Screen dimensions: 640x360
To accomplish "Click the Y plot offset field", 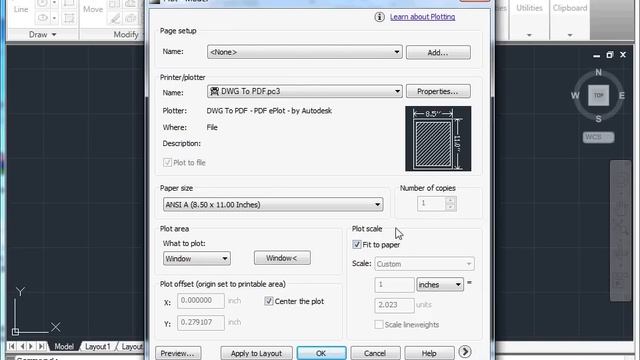I will click(200, 322).
